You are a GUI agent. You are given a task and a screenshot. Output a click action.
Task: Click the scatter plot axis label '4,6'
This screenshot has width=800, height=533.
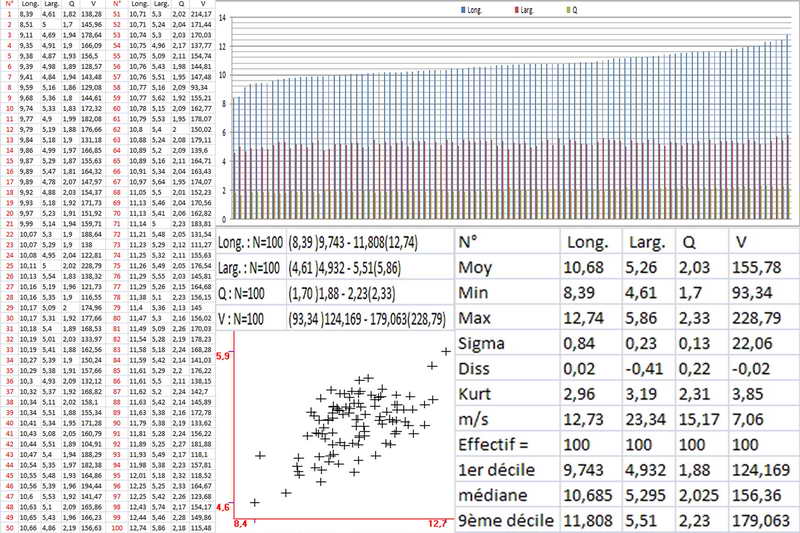click(x=223, y=507)
